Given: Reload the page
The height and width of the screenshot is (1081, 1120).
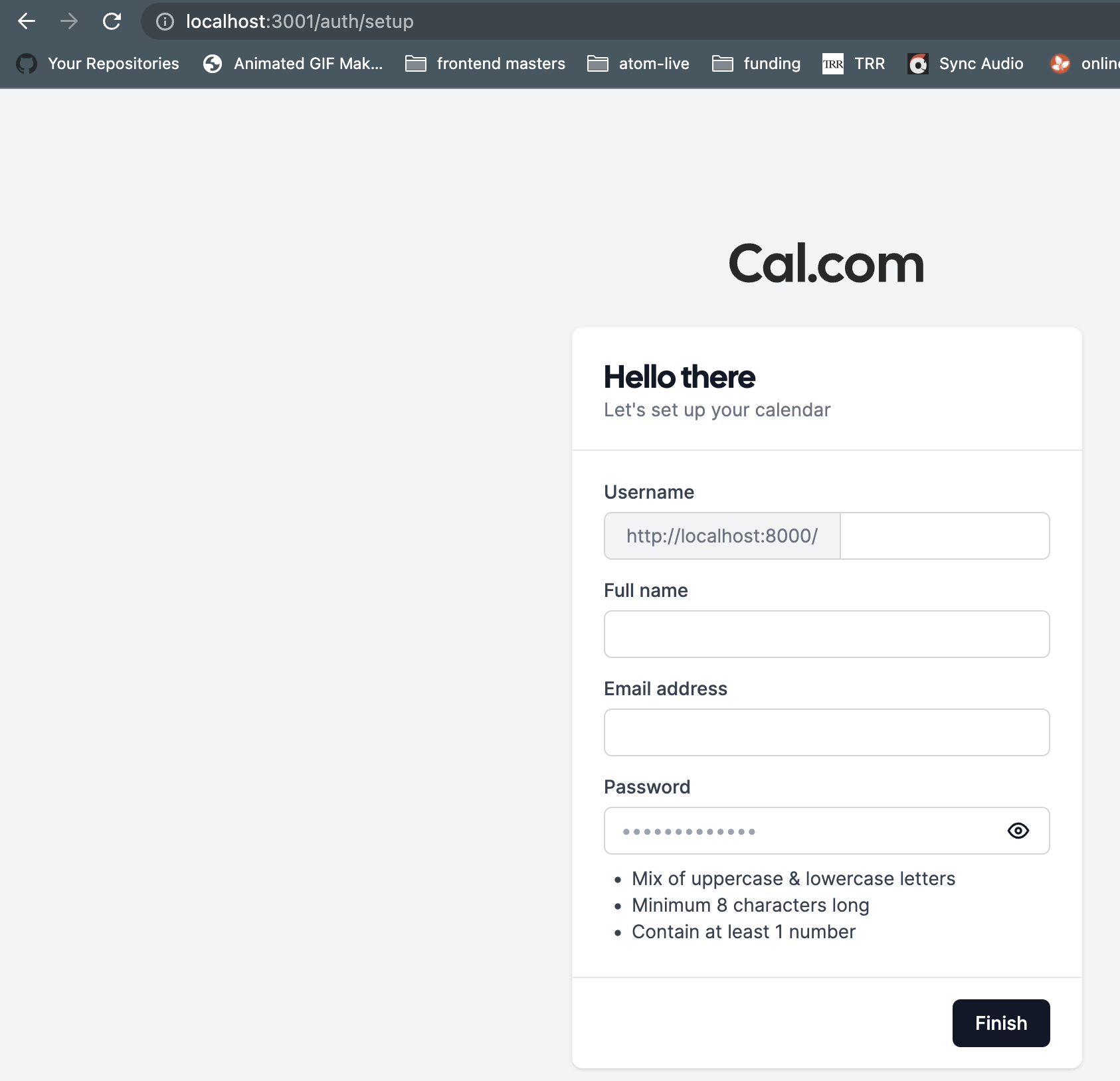Looking at the screenshot, I should tap(112, 21).
